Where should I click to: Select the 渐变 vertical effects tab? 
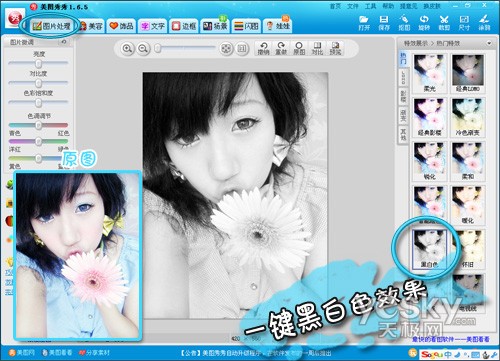pos(403,115)
